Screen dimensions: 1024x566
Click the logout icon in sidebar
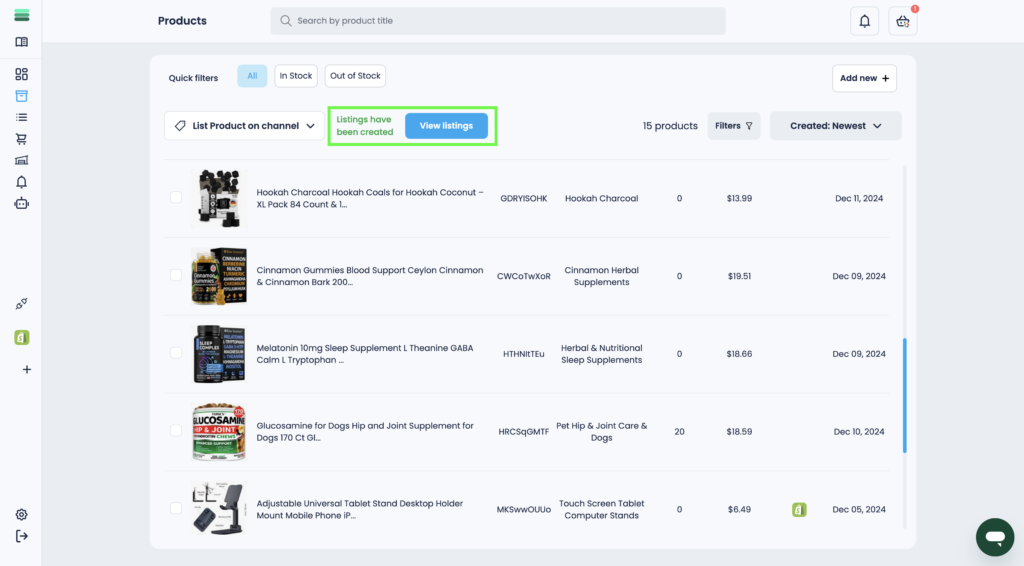point(21,536)
